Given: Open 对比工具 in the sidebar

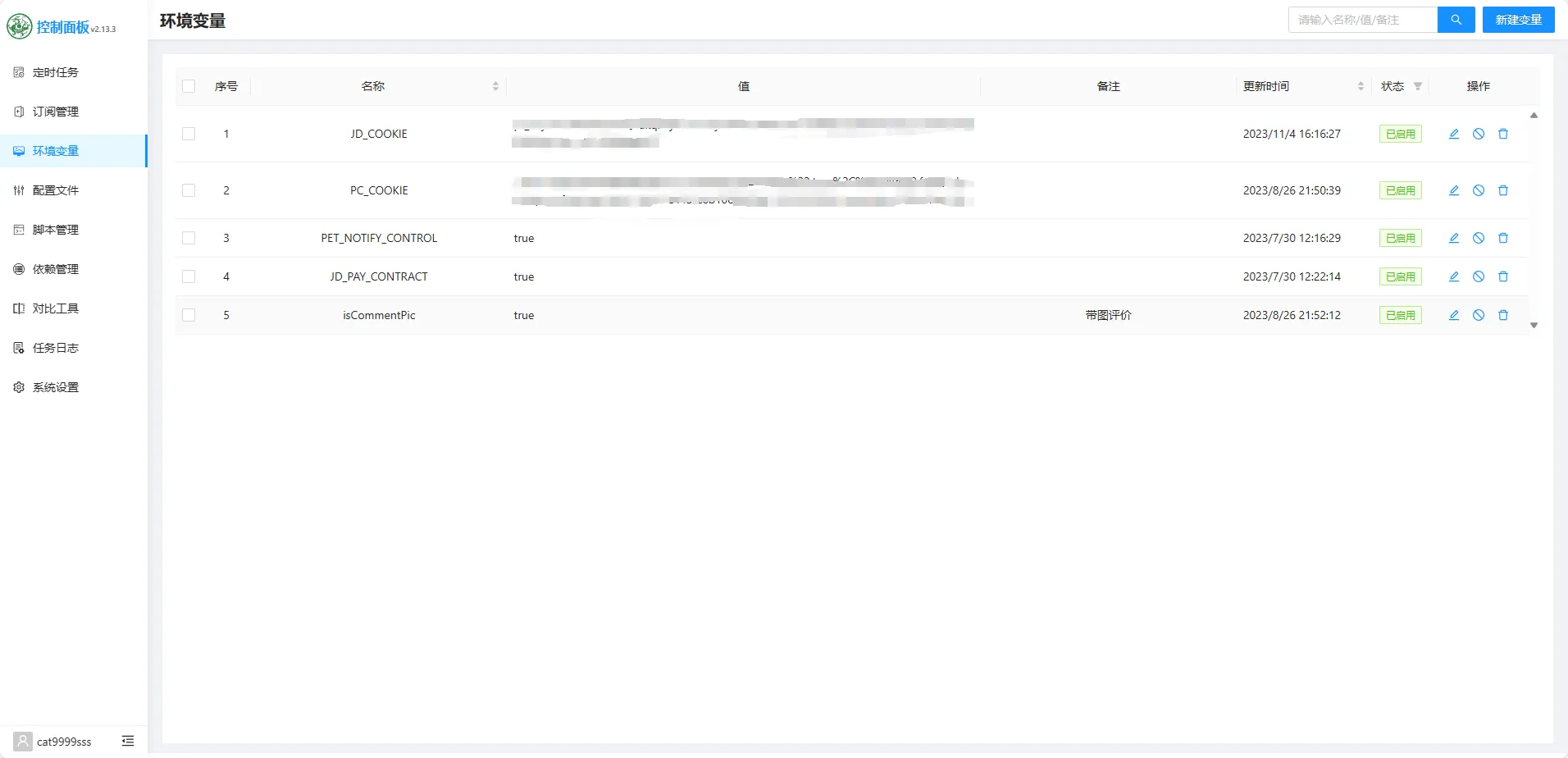Looking at the screenshot, I should 73,308.
